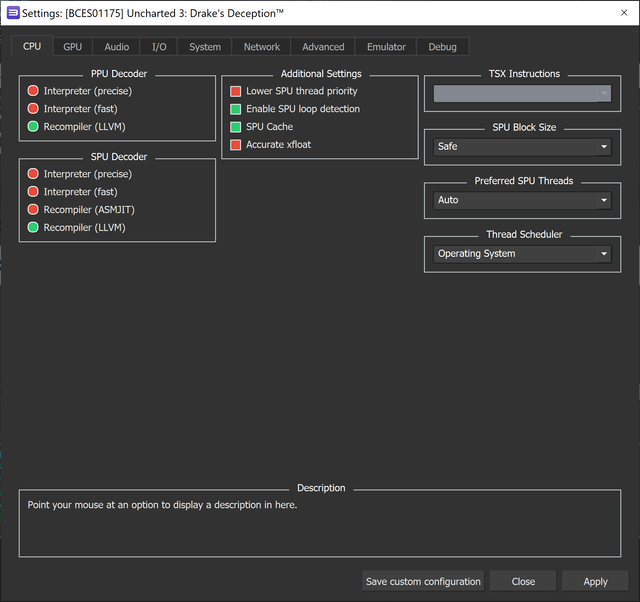The width and height of the screenshot is (640, 602).
Task: Go to the Debug tab
Action: coord(442,47)
